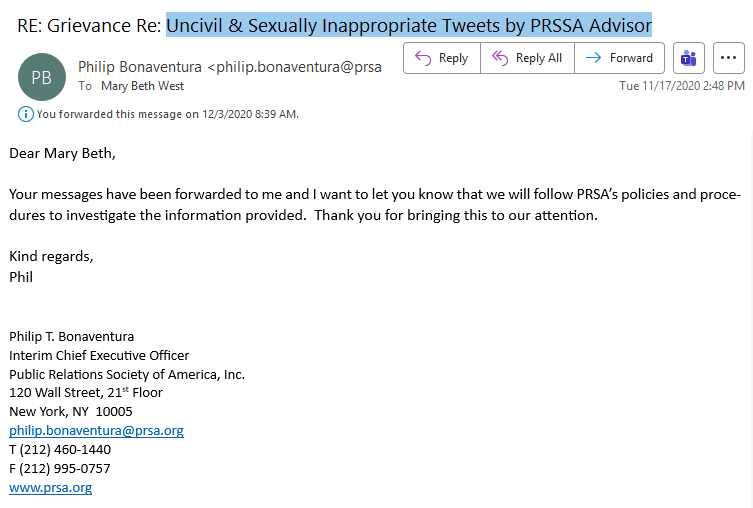The width and height of the screenshot is (753, 508).
Task: Click the Reply All button
Action: click(x=527, y=58)
